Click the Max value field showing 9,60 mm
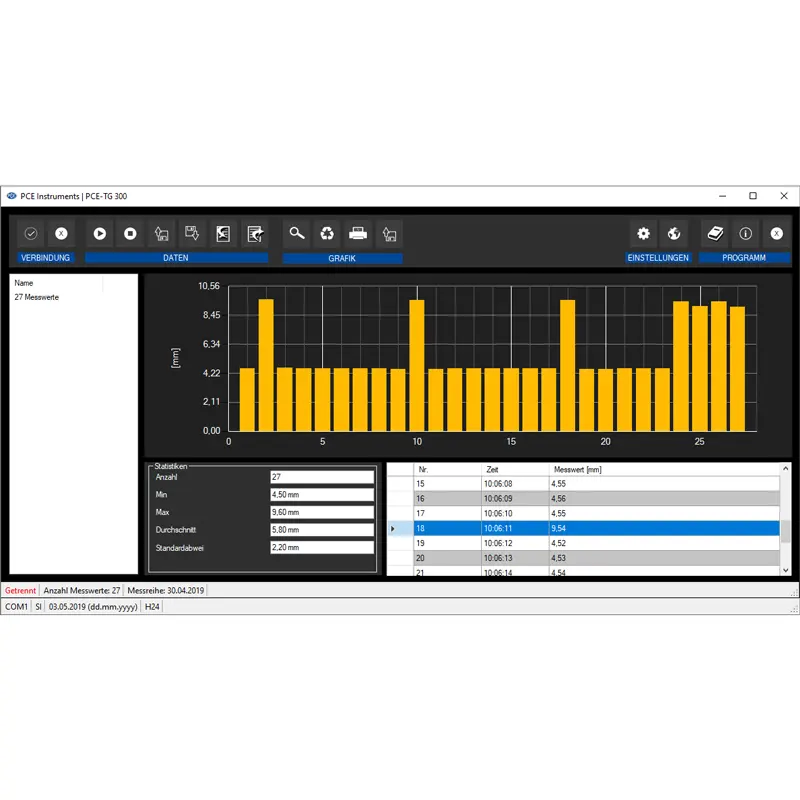The image size is (800, 800). pyautogui.click(x=321, y=512)
